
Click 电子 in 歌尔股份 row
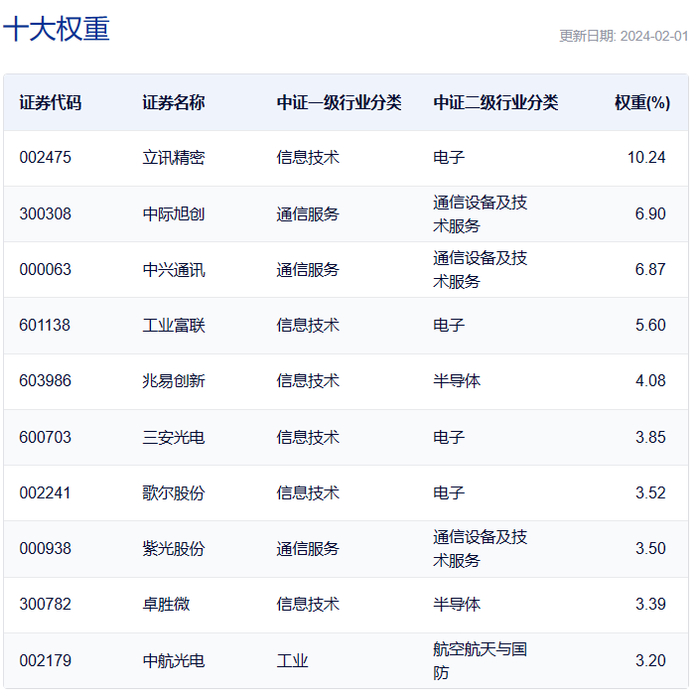pyautogui.click(x=449, y=493)
